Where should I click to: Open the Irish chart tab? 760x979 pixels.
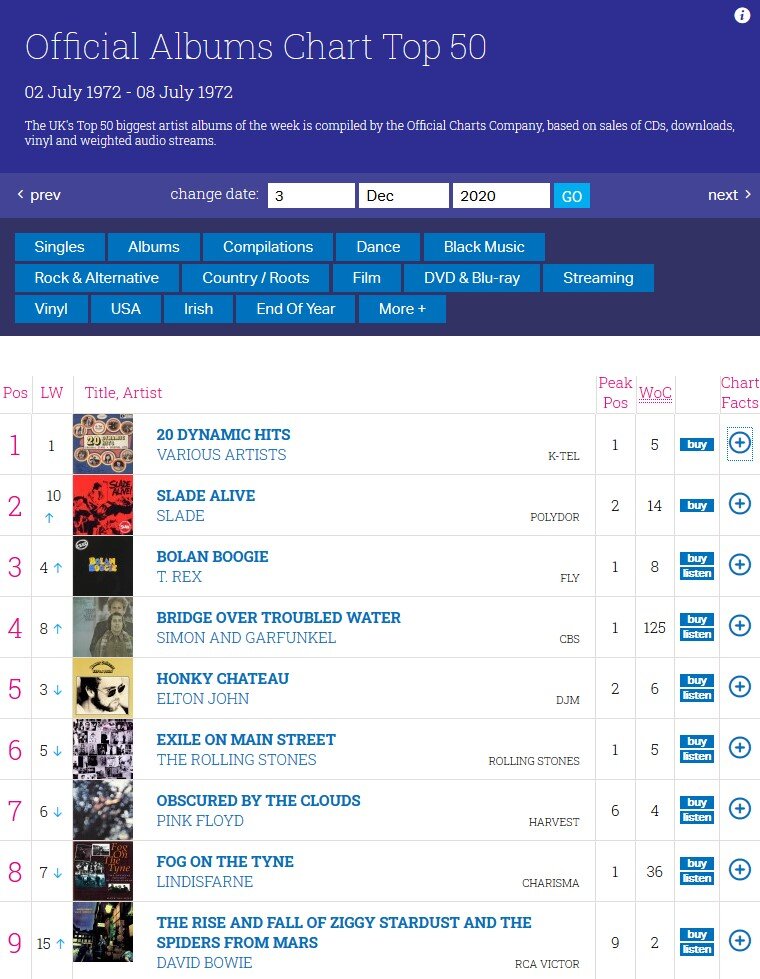coord(198,309)
